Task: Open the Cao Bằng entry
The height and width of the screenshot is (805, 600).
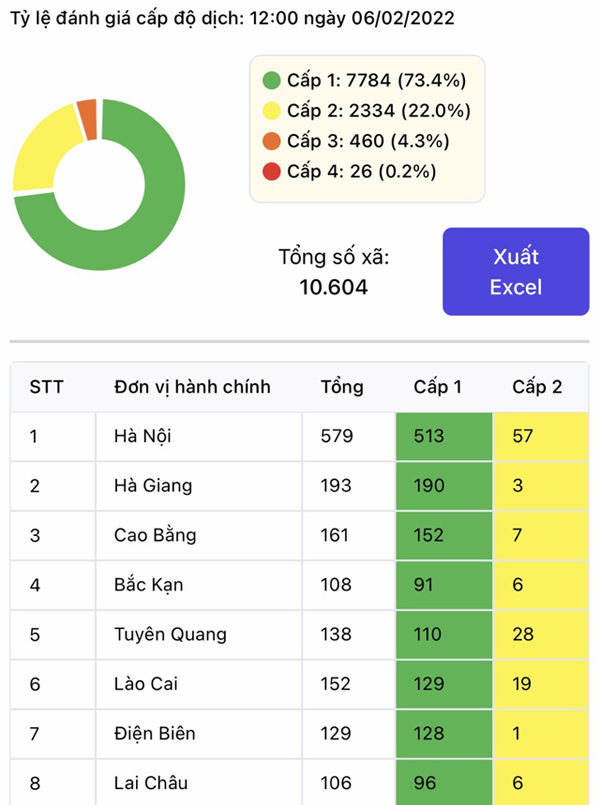Action: point(155,535)
